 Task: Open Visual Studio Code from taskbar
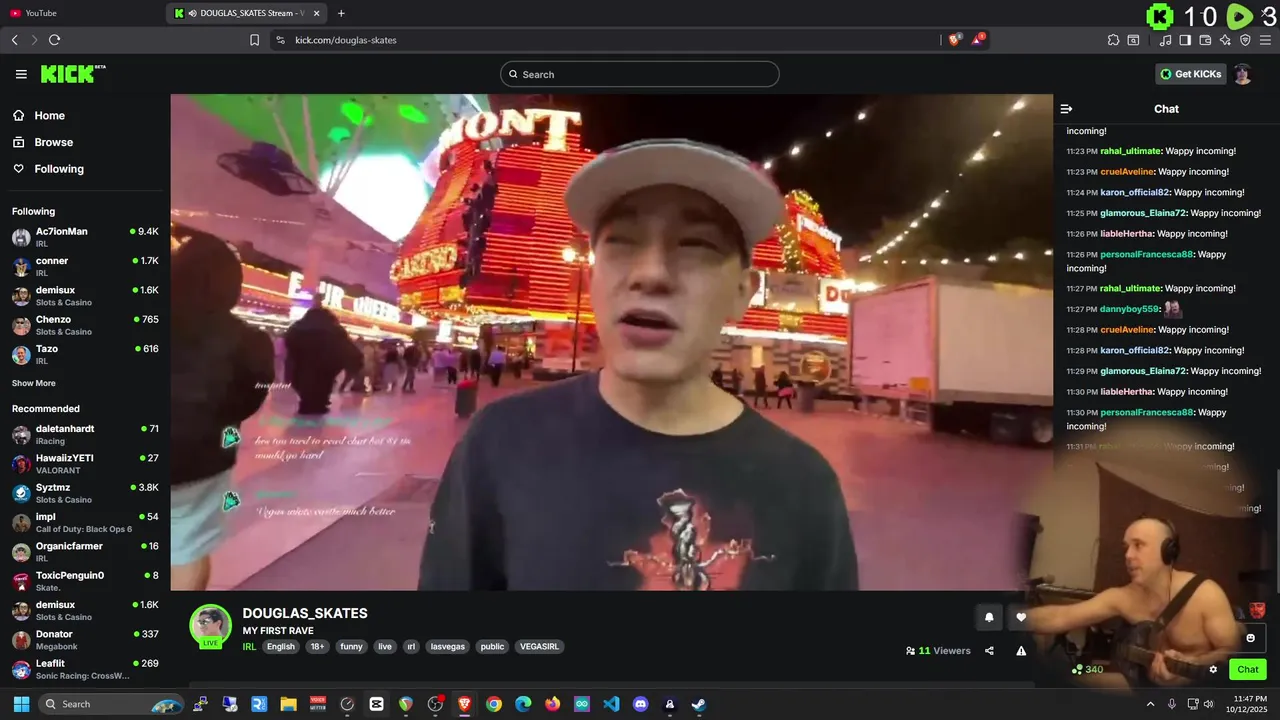611,704
